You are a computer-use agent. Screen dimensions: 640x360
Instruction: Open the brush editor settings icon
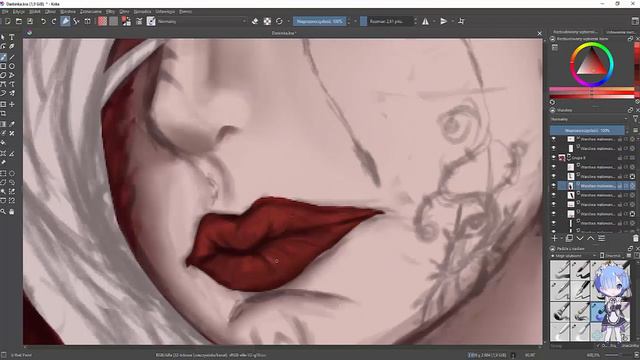[139, 21]
